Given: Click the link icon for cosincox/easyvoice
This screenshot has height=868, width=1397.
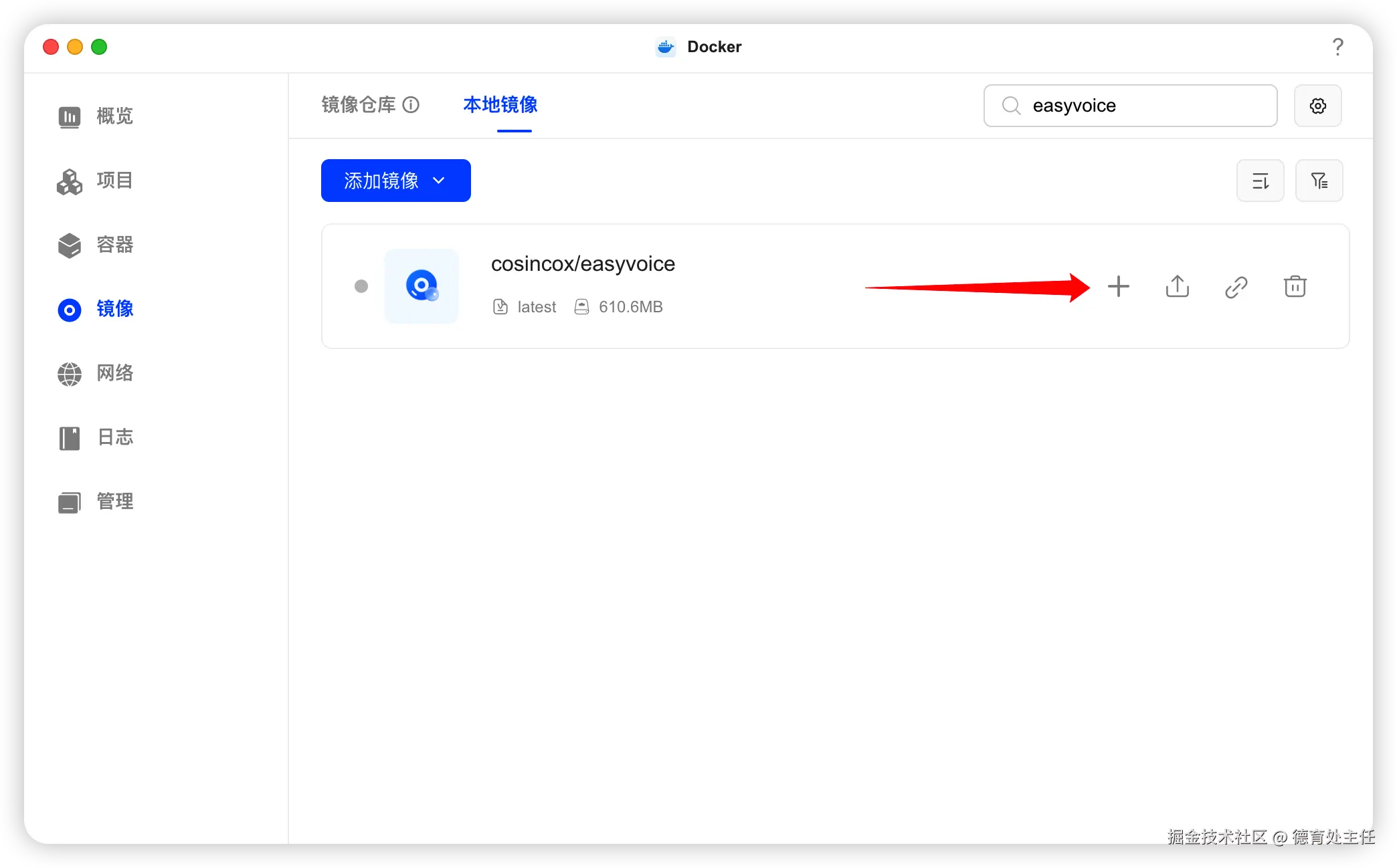Looking at the screenshot, I should 1236,287.
